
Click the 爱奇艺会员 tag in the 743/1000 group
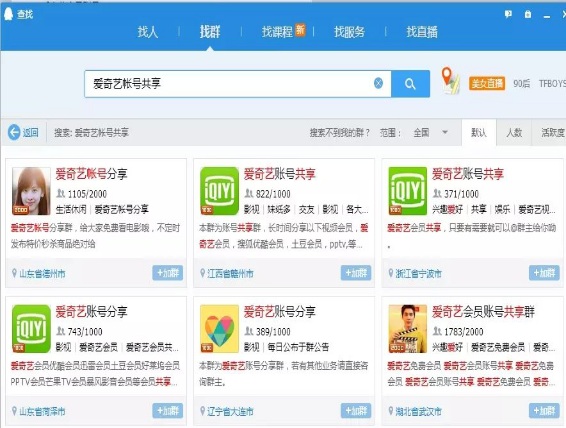[x=99, y=347]
